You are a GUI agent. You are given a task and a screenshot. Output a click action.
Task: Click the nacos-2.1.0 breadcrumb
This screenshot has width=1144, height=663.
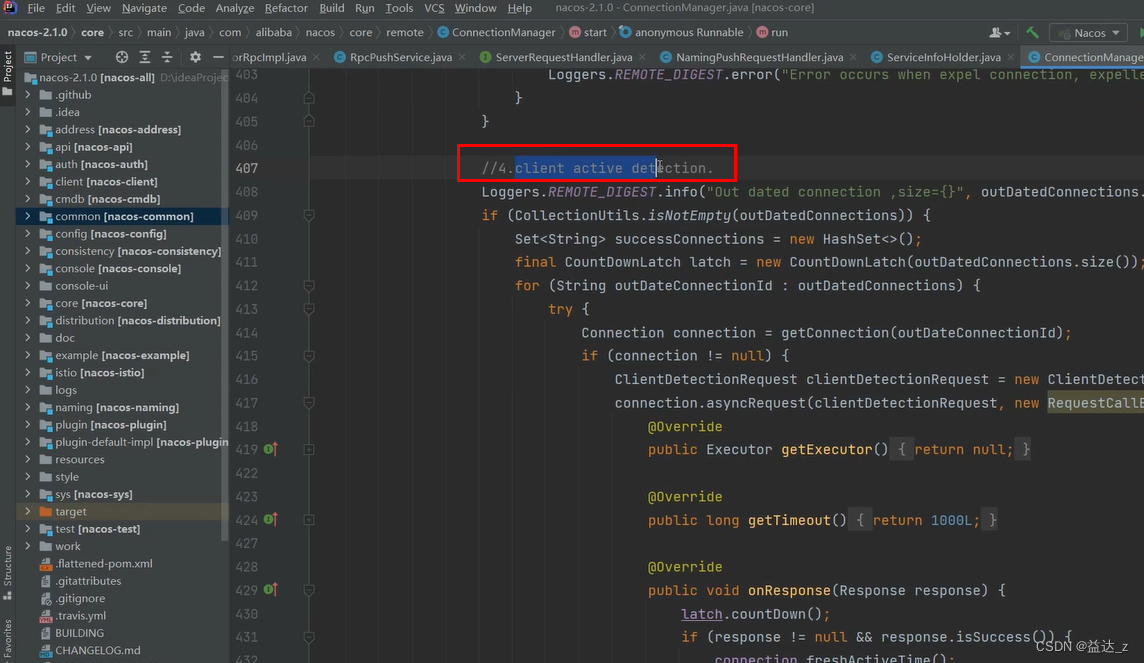(37, 33)
